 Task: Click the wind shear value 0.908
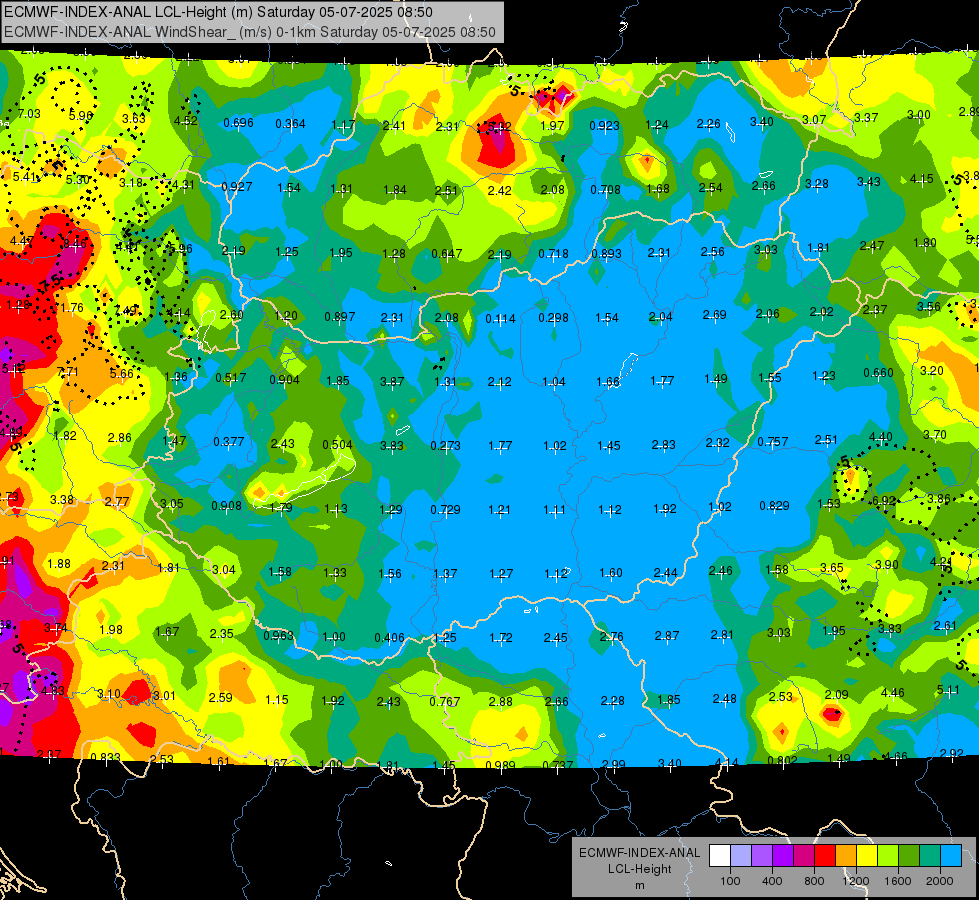227,505
